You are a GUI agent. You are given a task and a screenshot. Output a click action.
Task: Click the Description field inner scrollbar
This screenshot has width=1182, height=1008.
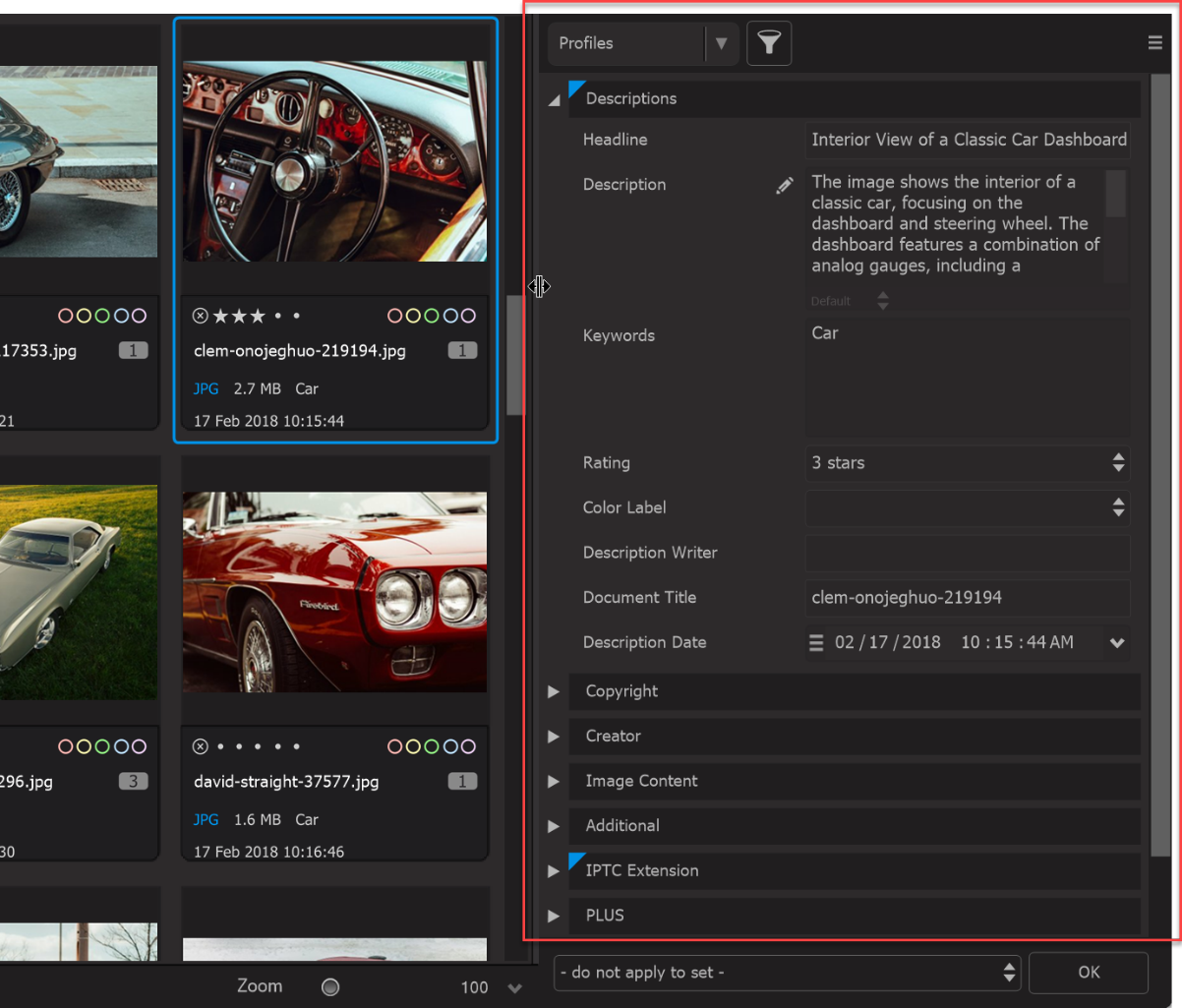[x=1116, y=194]
